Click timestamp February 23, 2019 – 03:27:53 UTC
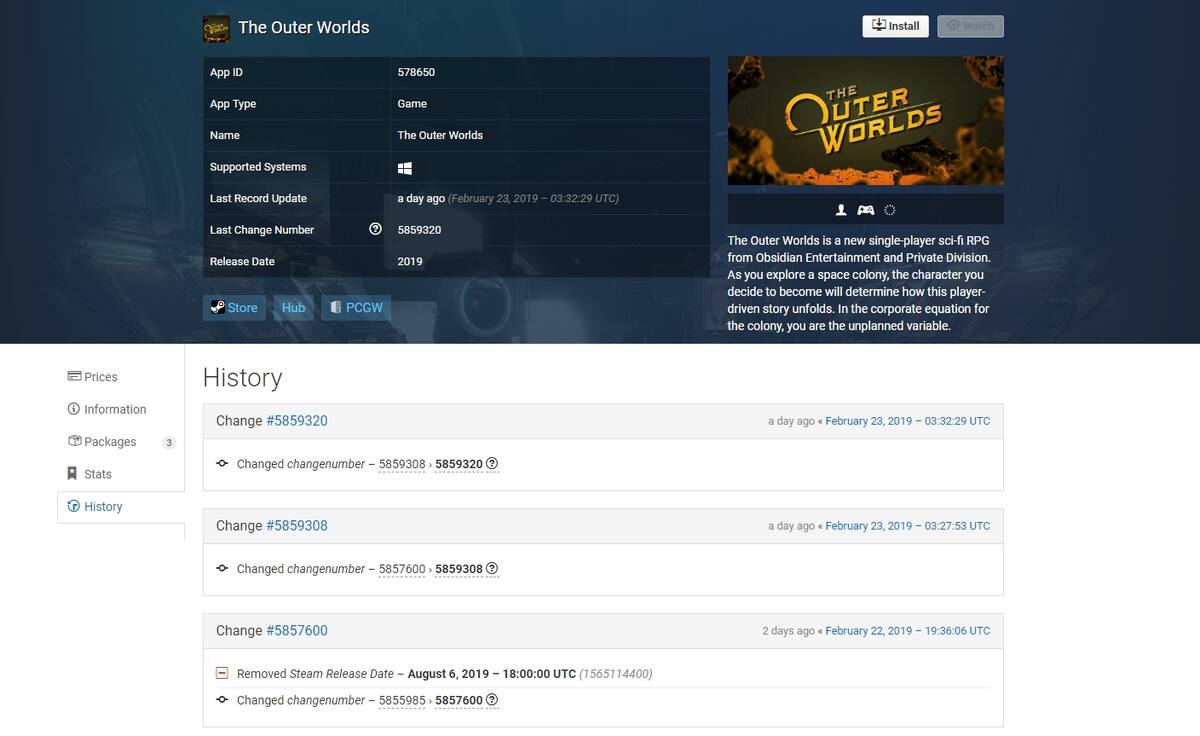The image size is (1200, 736). coord(907,526)
